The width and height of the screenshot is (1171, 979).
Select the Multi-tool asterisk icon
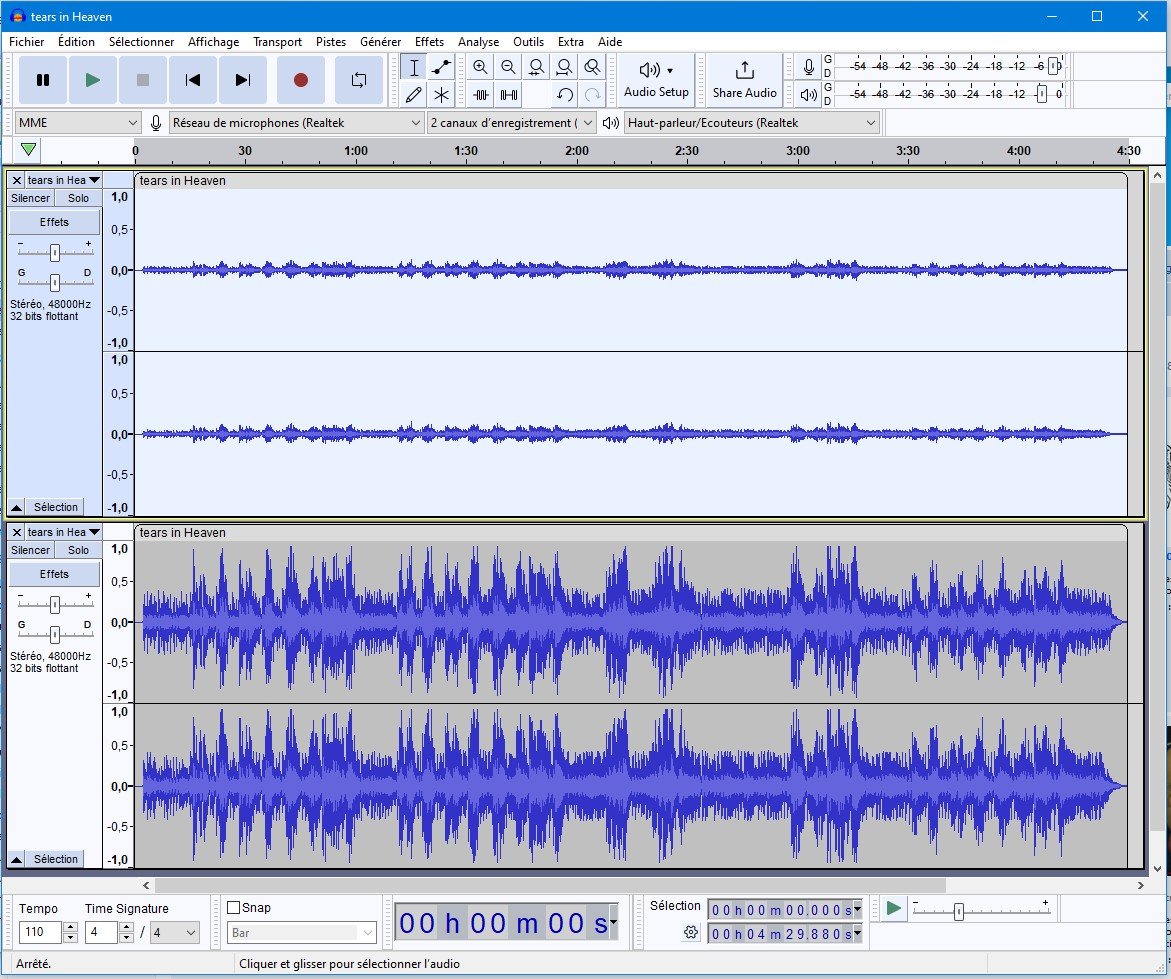point(441,95)
